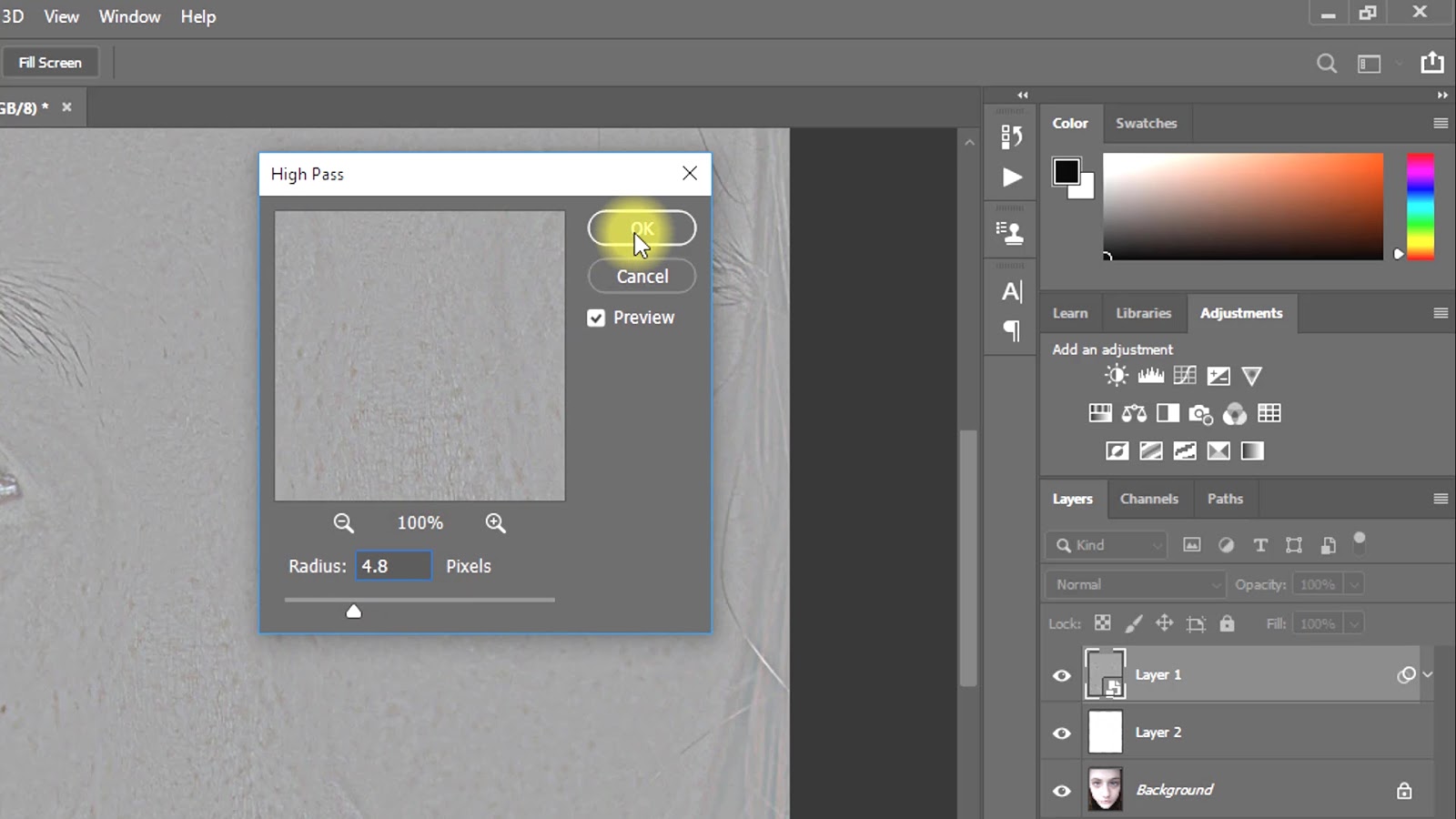Click the Fill Screen button
Image resolution: width=1456 pixels, height=819 pixels.
click(x=50, y=63)
